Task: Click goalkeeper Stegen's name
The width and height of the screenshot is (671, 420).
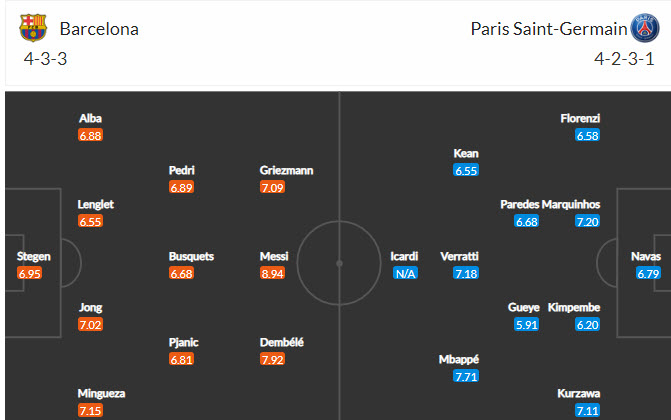Action: point(33,257)
